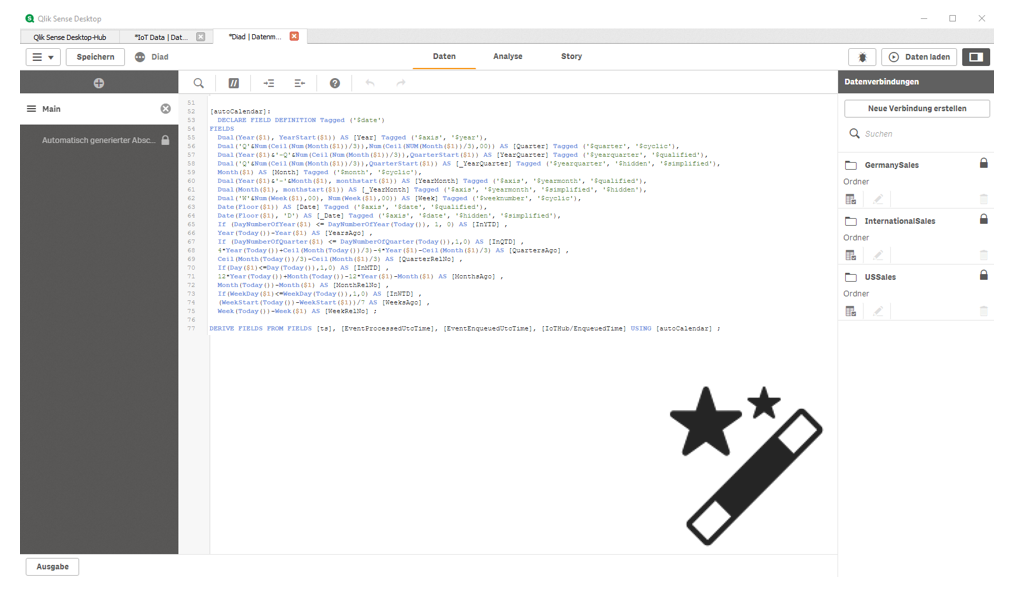The image size is (1016, 595).
Task: Click the USSales folder icon
Action: pyautogui.click(x=851, y=277)
